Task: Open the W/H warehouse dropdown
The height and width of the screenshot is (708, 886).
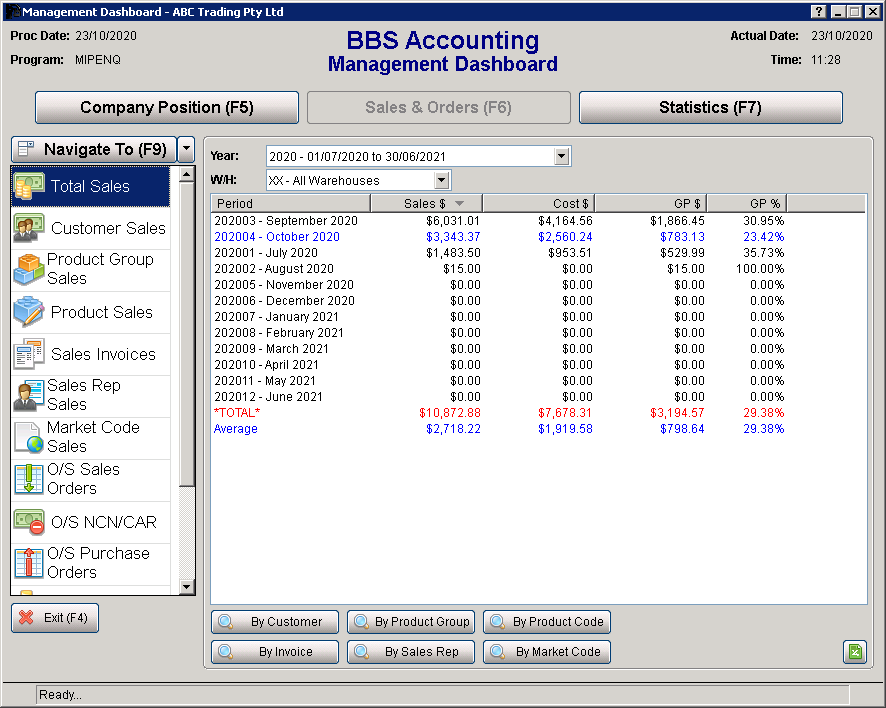Action: pyautogui.click(x=442, y=180)
